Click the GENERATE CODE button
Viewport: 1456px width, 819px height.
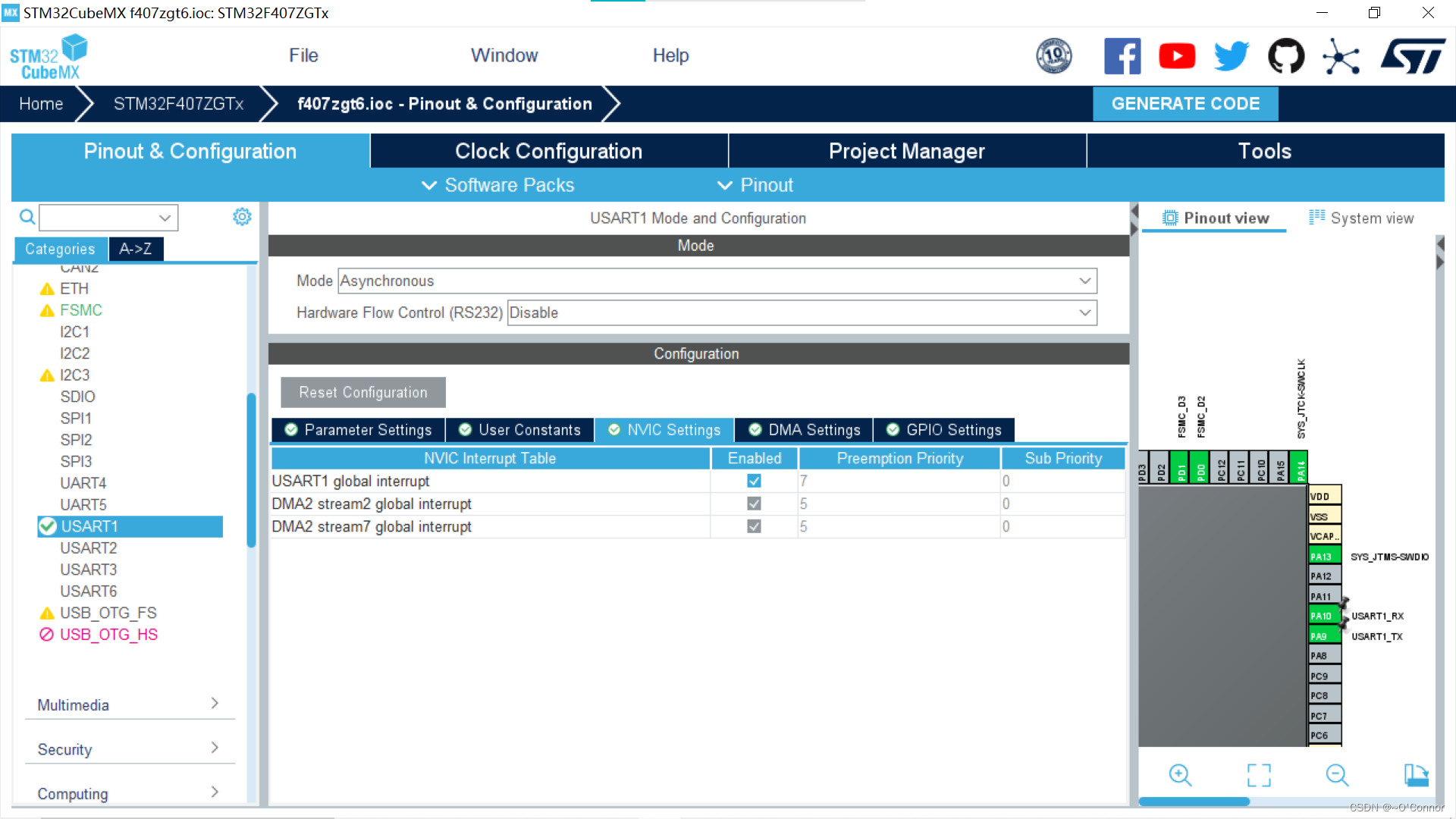tap(1185, 104)
